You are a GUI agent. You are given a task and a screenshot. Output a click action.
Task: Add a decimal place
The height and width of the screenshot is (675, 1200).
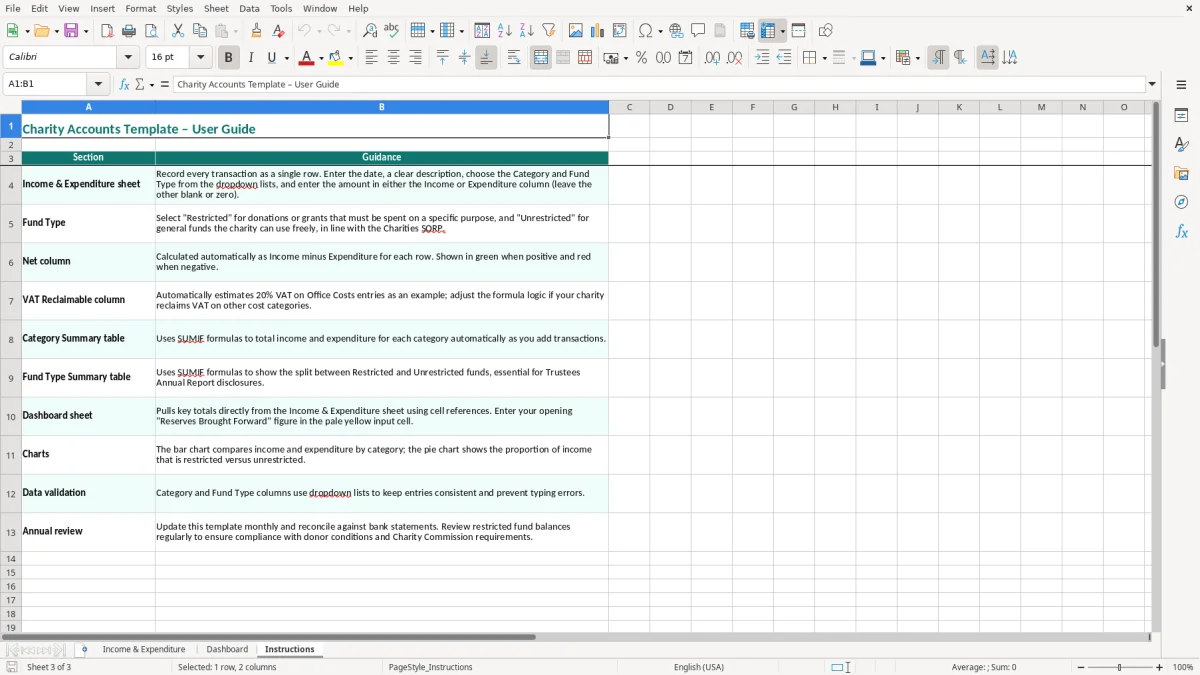[x=712, y=58]
